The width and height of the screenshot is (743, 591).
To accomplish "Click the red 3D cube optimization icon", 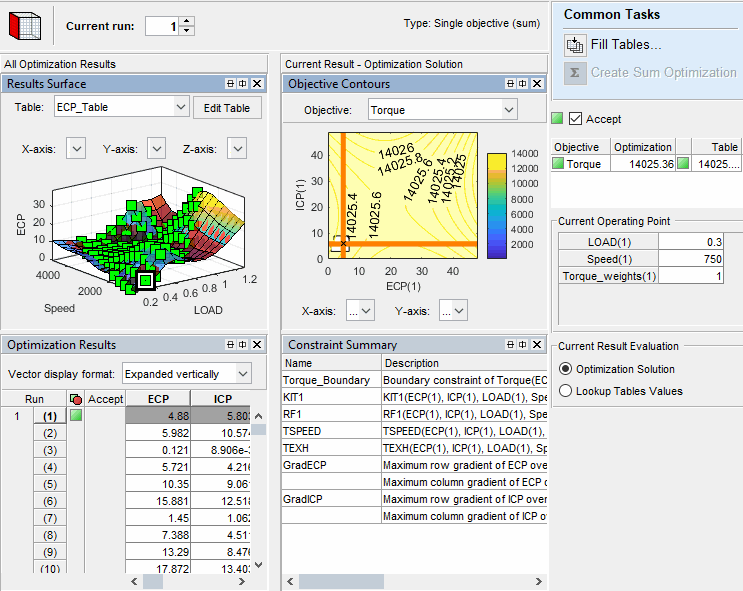I will pos(25,26).
